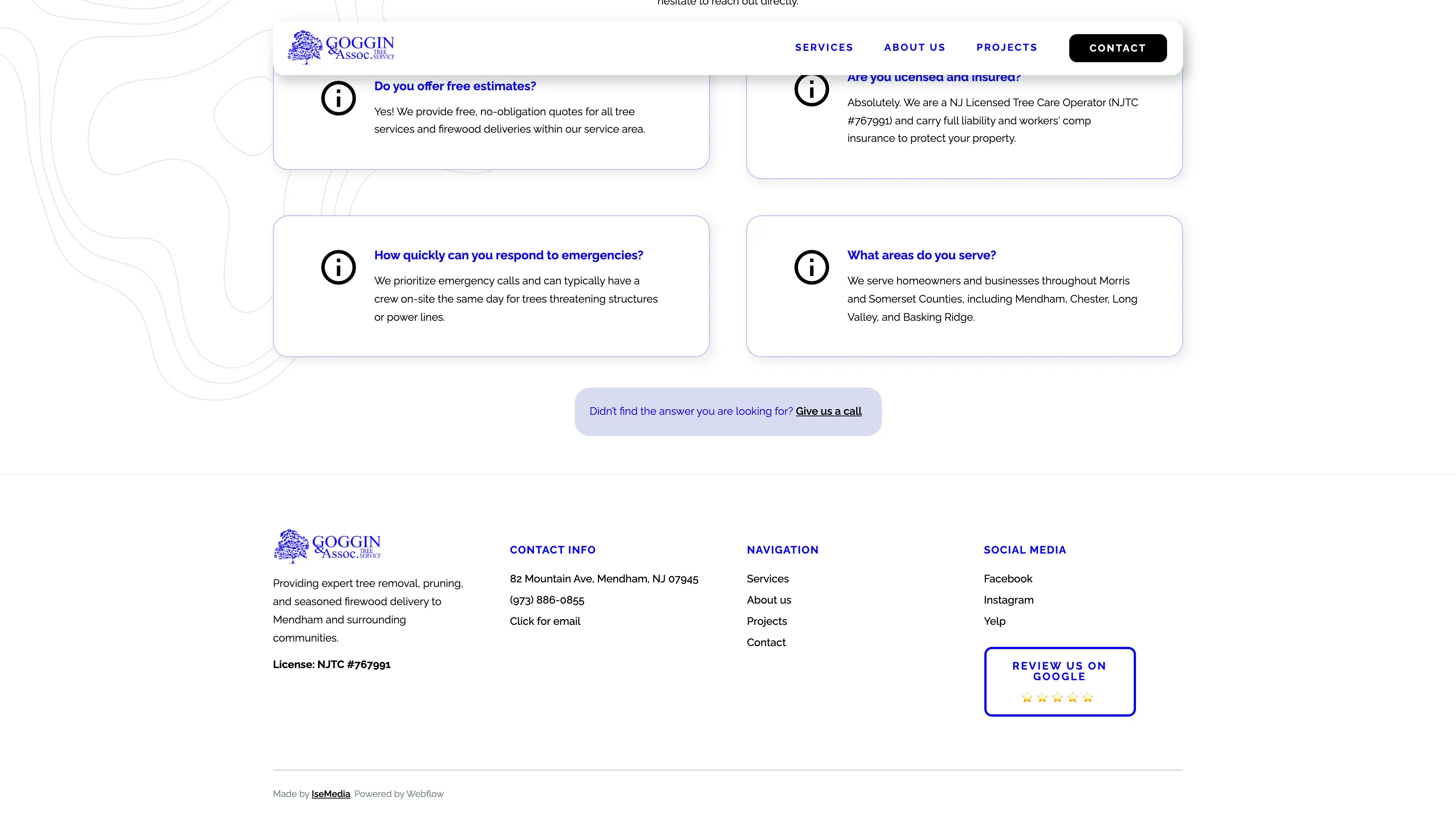Image resolution: width=1456 pixels, height=819 pixels.
Task: Click info icon beside areas served question
Action: click(x=811, y=267)
